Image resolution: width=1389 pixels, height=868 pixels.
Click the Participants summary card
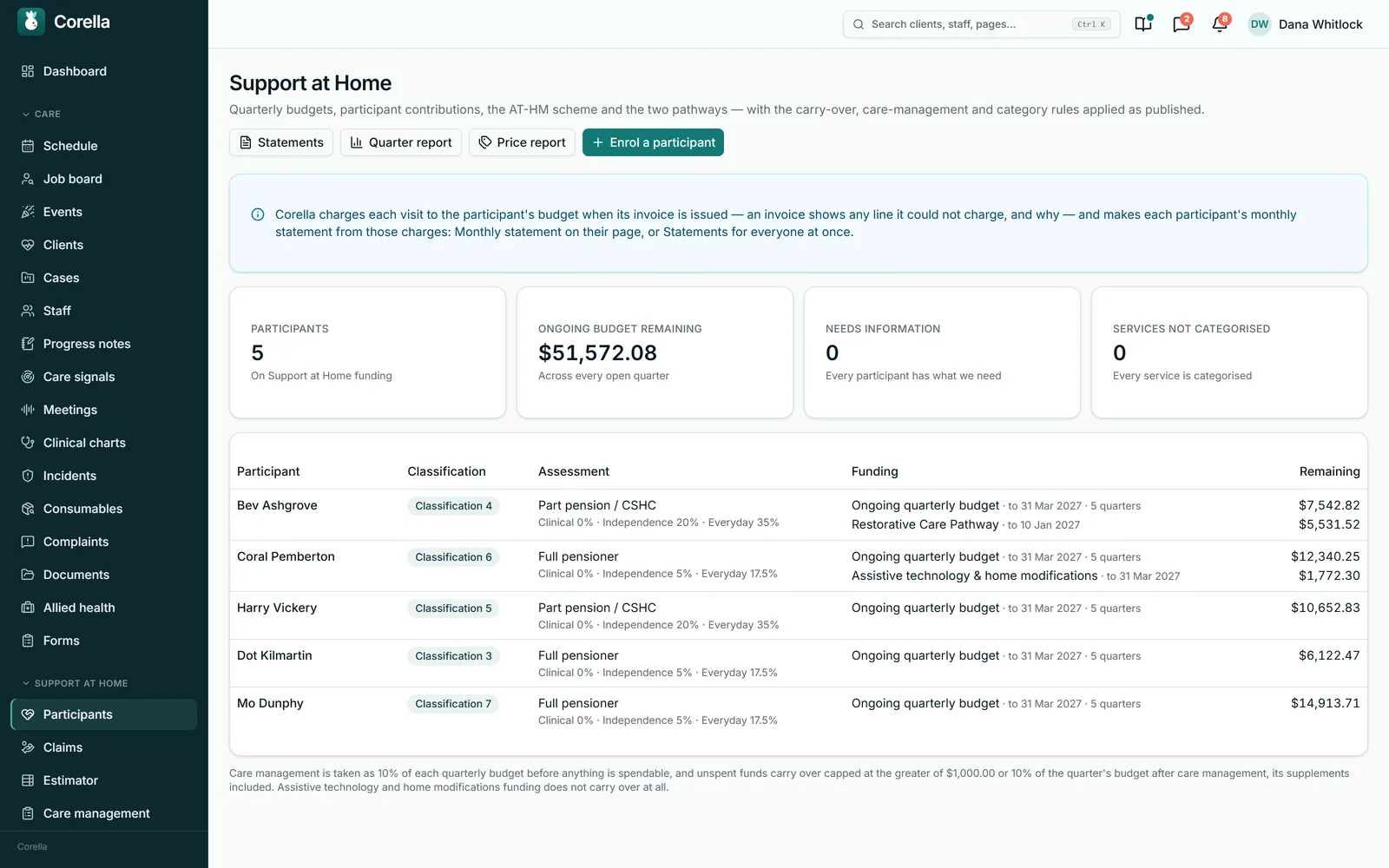click(367, 352)
